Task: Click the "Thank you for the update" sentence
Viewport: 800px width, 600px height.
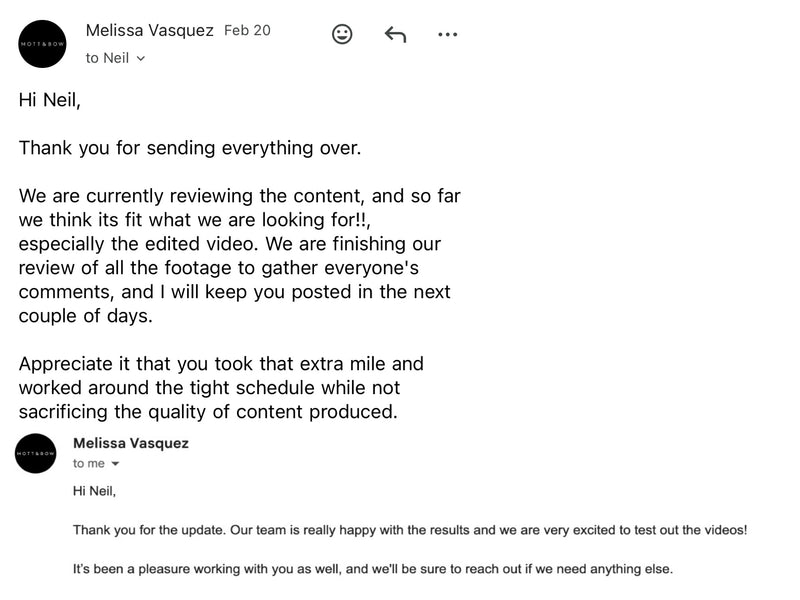Action: 410,530
